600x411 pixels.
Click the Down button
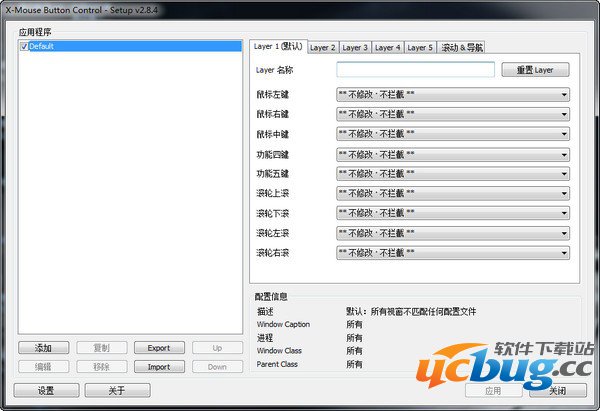coord(217,367)
